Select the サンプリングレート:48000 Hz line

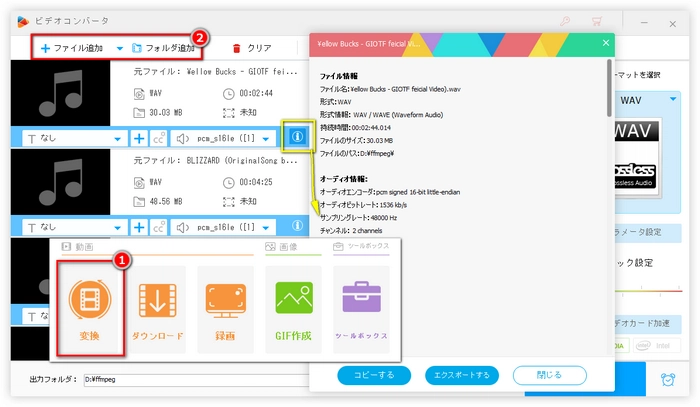[358, 218]
